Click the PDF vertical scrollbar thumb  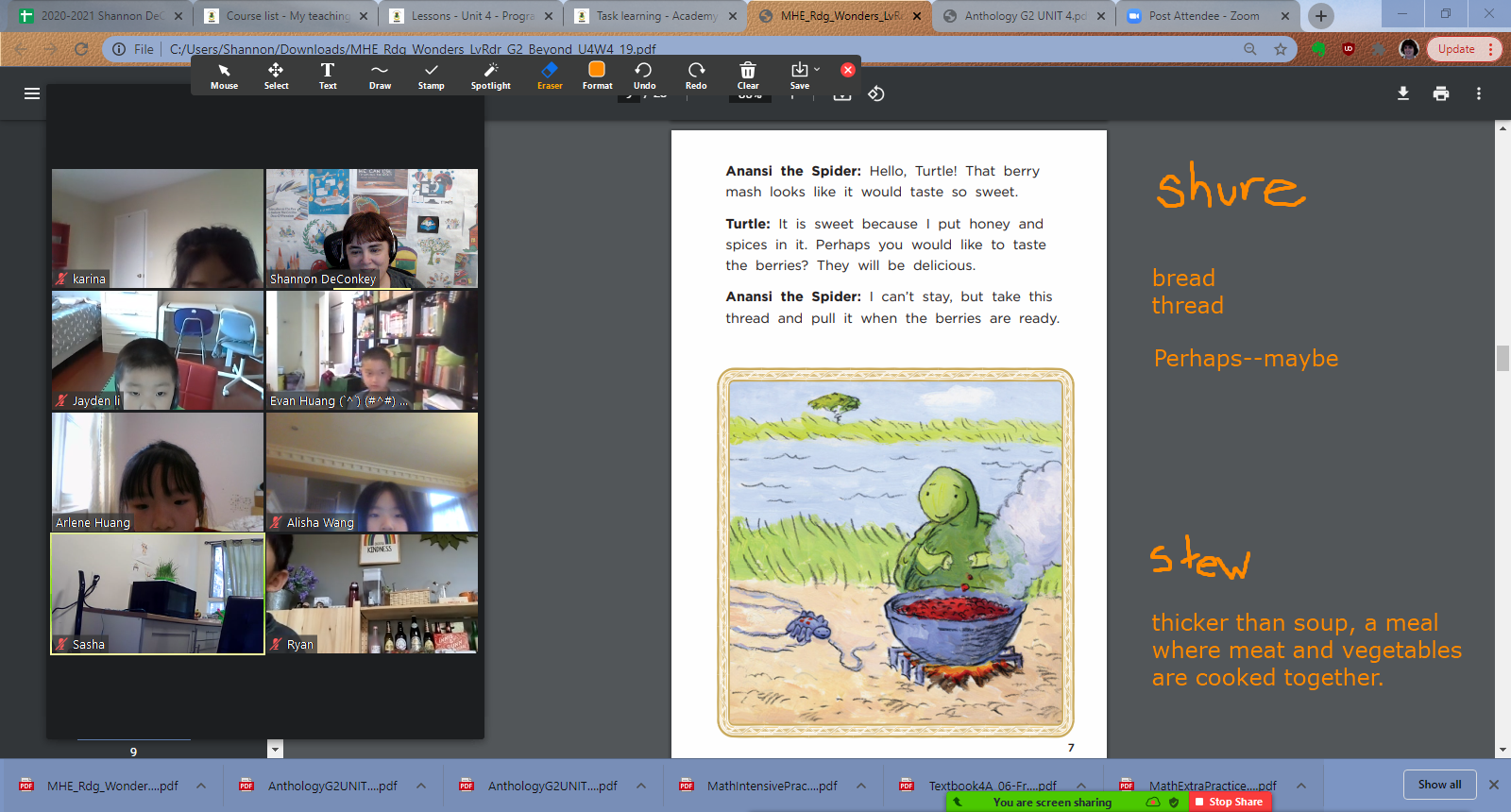(1503, 360)
